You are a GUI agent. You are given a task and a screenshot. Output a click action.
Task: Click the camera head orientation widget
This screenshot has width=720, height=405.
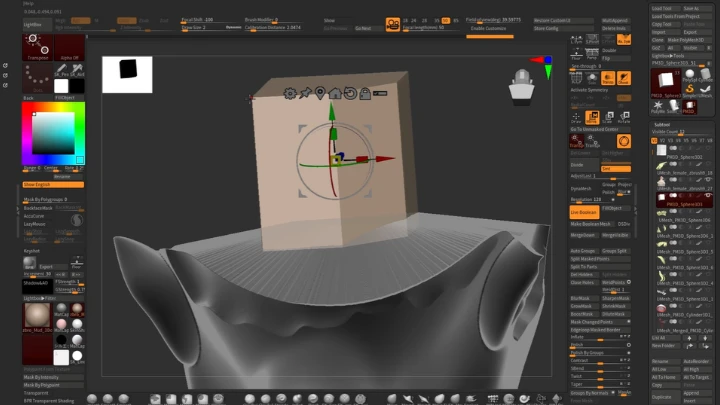tap(522, 86)
